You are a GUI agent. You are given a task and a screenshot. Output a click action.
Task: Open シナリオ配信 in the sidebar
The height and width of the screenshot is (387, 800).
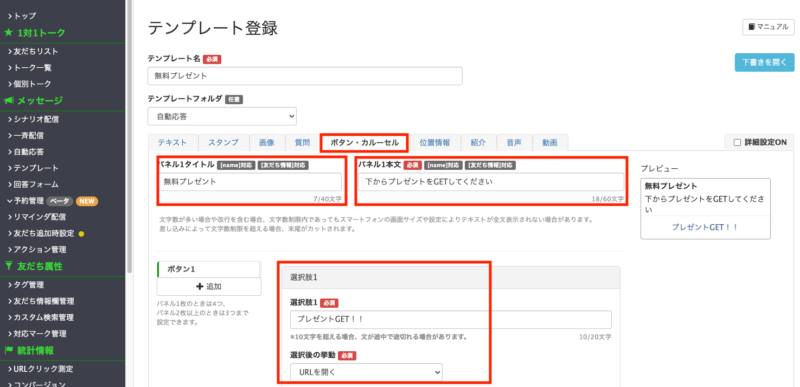pos(33,119)
